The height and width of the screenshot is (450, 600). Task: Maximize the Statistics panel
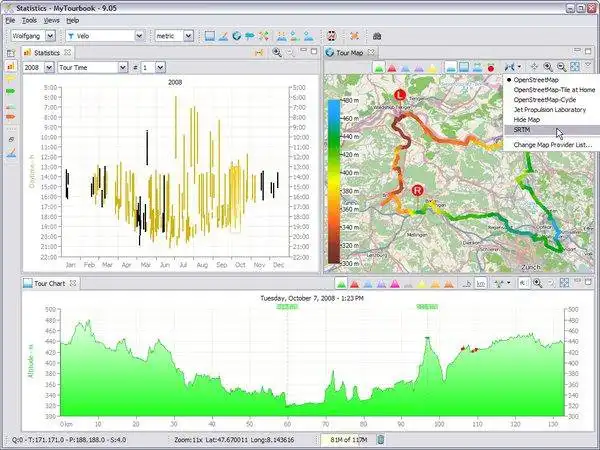tap(314, 51)
